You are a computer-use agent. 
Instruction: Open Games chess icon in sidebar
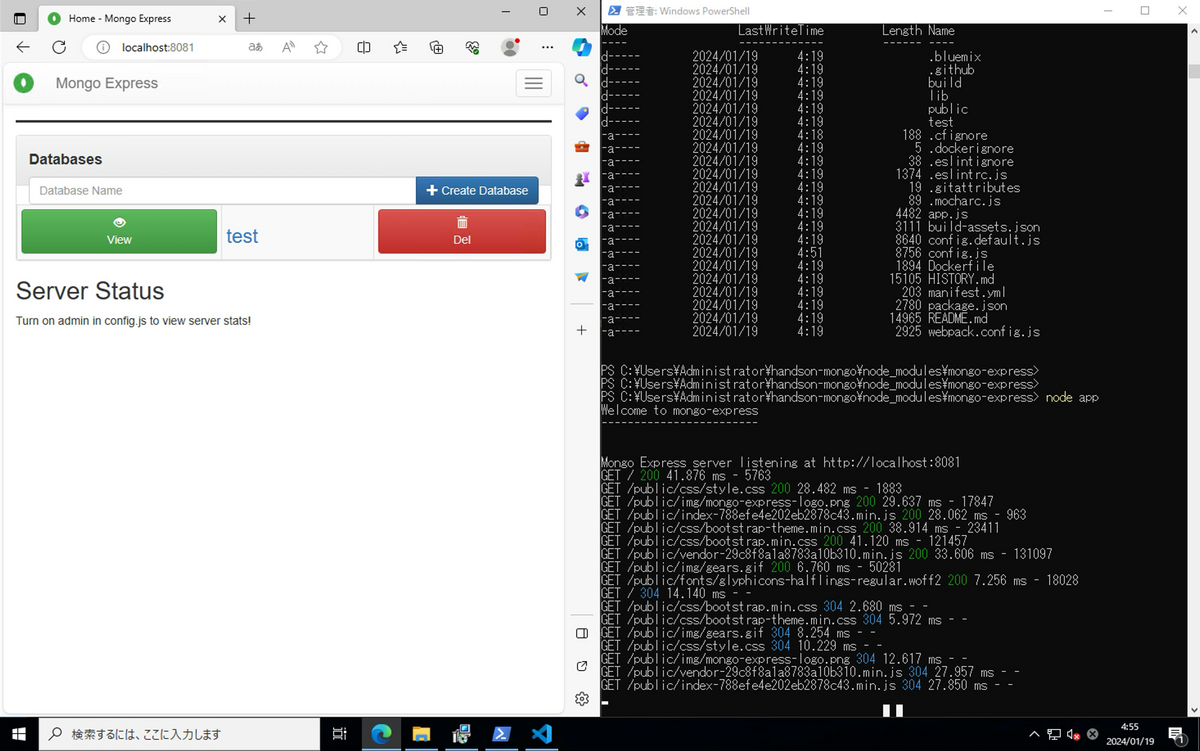click(x=582, y=179)
